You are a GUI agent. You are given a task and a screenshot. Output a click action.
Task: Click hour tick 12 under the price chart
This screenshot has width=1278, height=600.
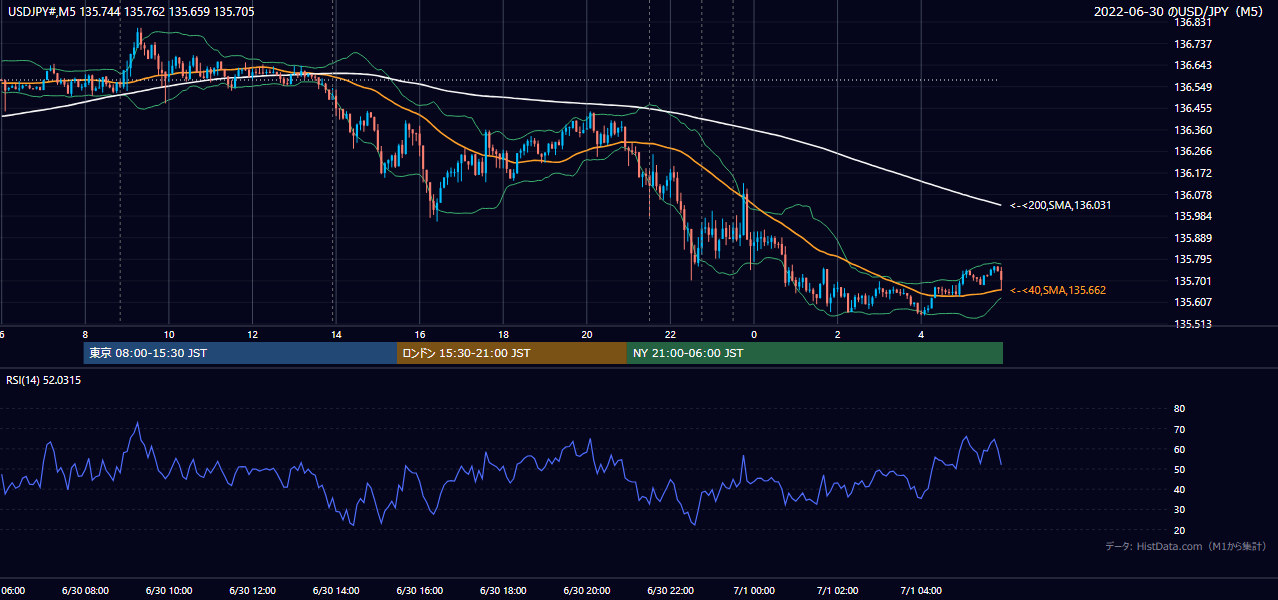coord(252,334)
